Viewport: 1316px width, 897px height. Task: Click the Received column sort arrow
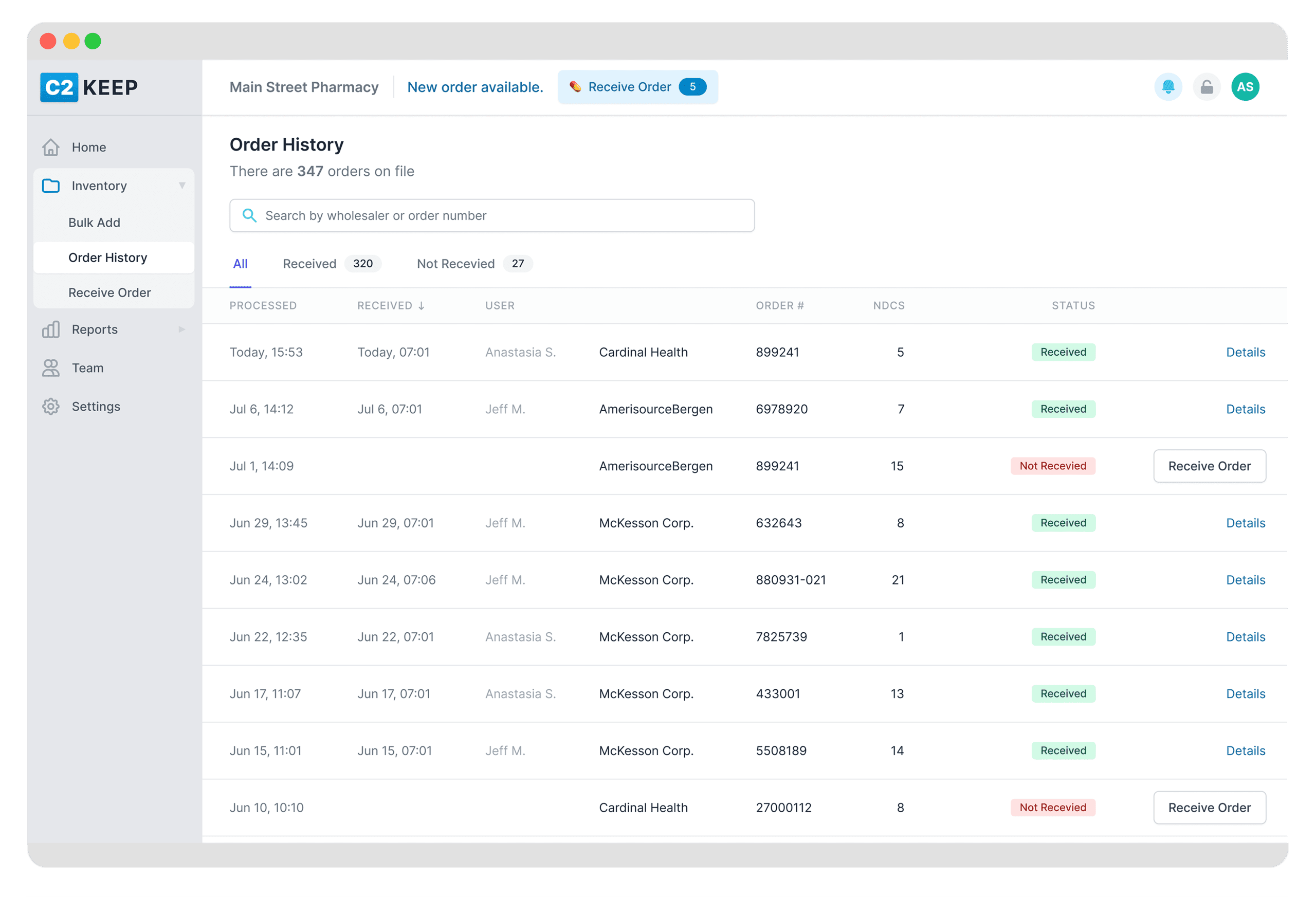422,306
